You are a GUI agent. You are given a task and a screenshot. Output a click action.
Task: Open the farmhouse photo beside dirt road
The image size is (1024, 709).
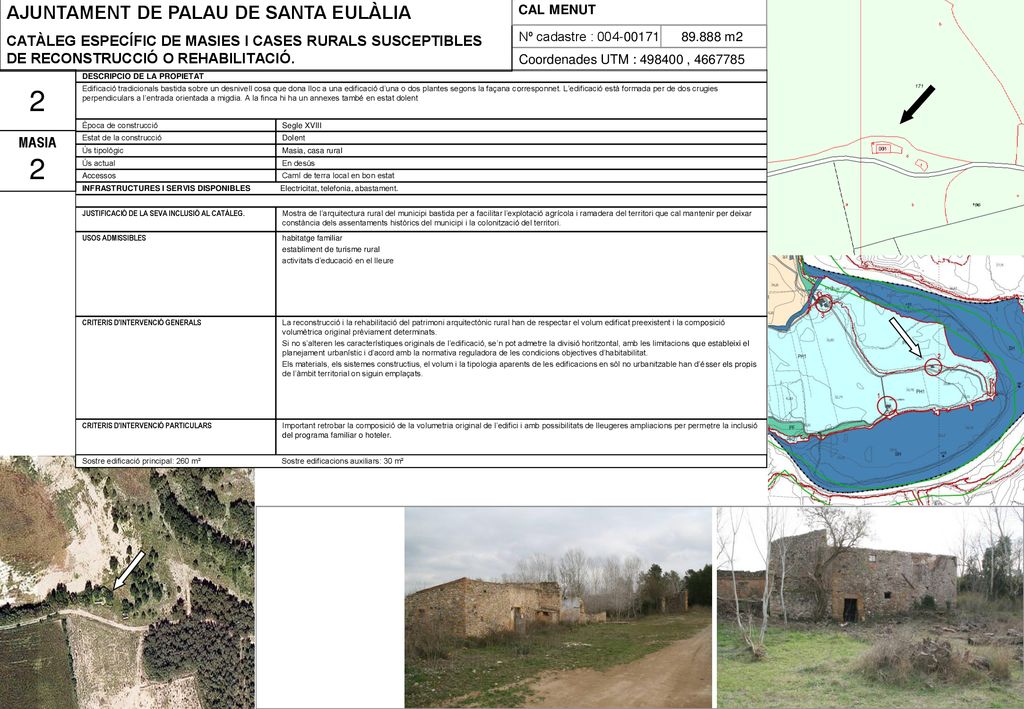558,608
